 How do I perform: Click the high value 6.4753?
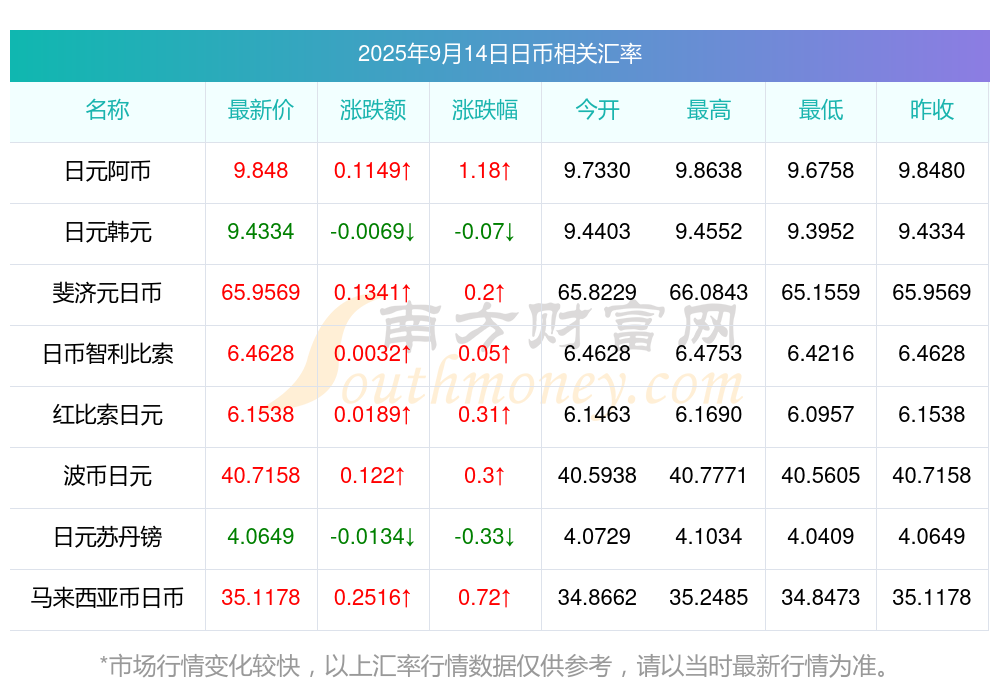tap(709, 353)
